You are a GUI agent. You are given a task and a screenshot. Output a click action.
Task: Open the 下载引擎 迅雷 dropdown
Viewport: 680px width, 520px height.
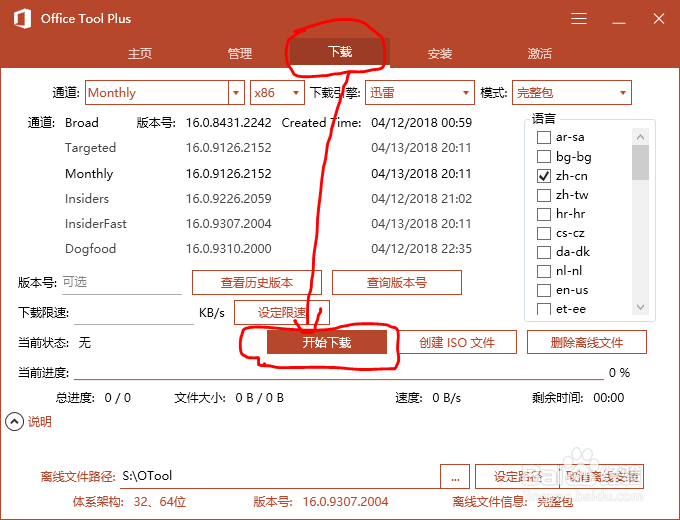click(420, 92)
